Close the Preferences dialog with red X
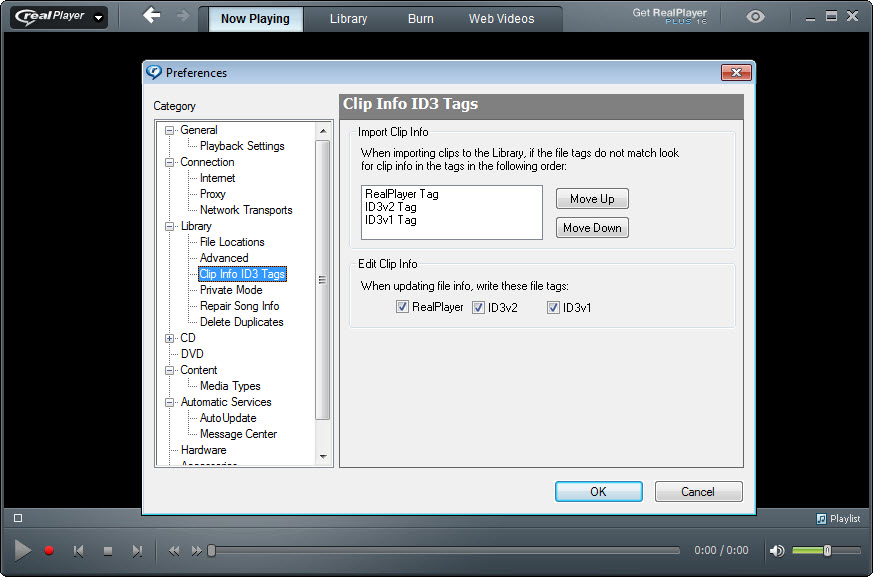The height and width of the screenshot is (577, 873). coord(736,72)
